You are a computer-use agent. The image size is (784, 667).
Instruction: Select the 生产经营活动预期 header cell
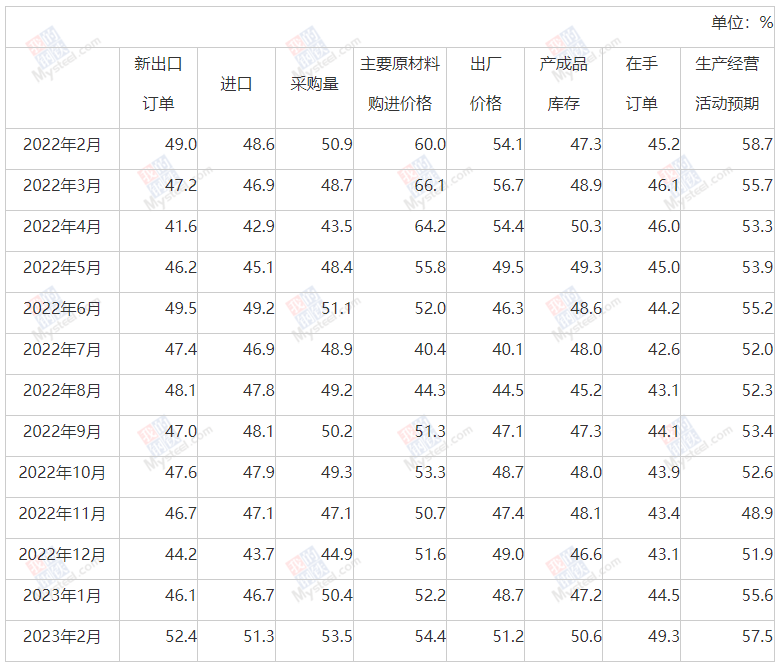(x=727, y=84)
